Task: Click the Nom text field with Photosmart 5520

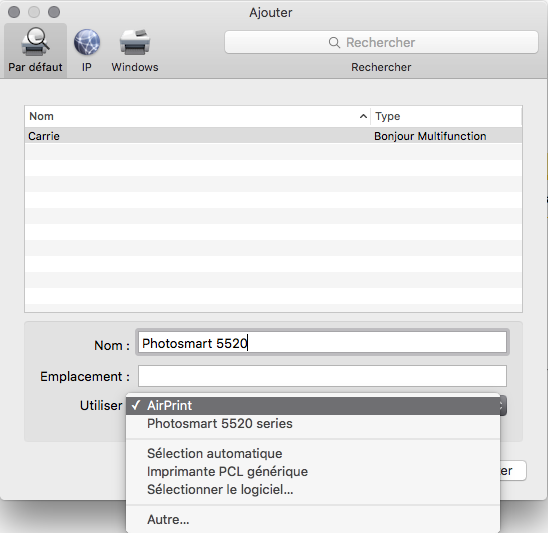Action: point(322,343)
